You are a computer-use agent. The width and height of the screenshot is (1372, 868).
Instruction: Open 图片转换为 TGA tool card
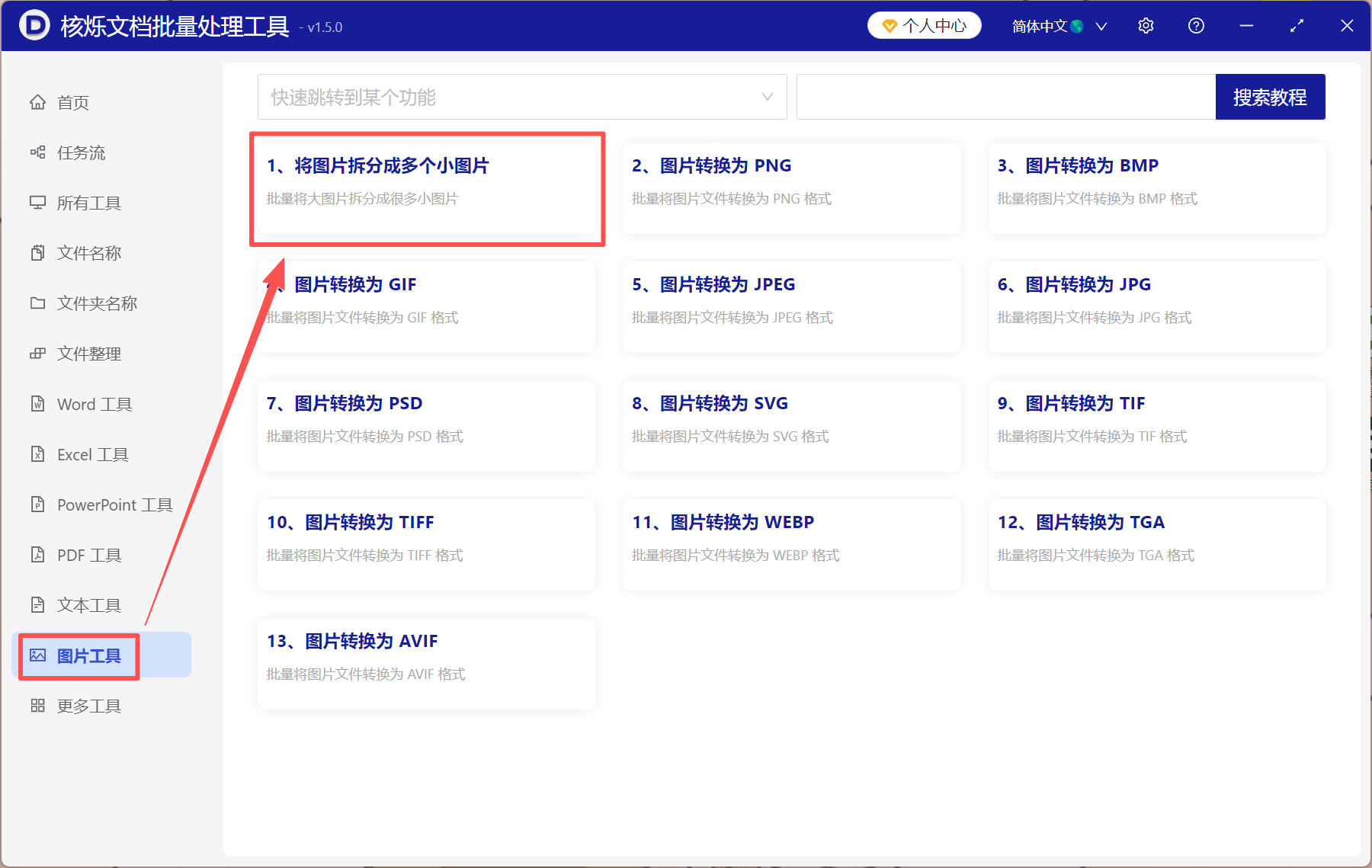pyautogui.click(x=1157, y=544)
